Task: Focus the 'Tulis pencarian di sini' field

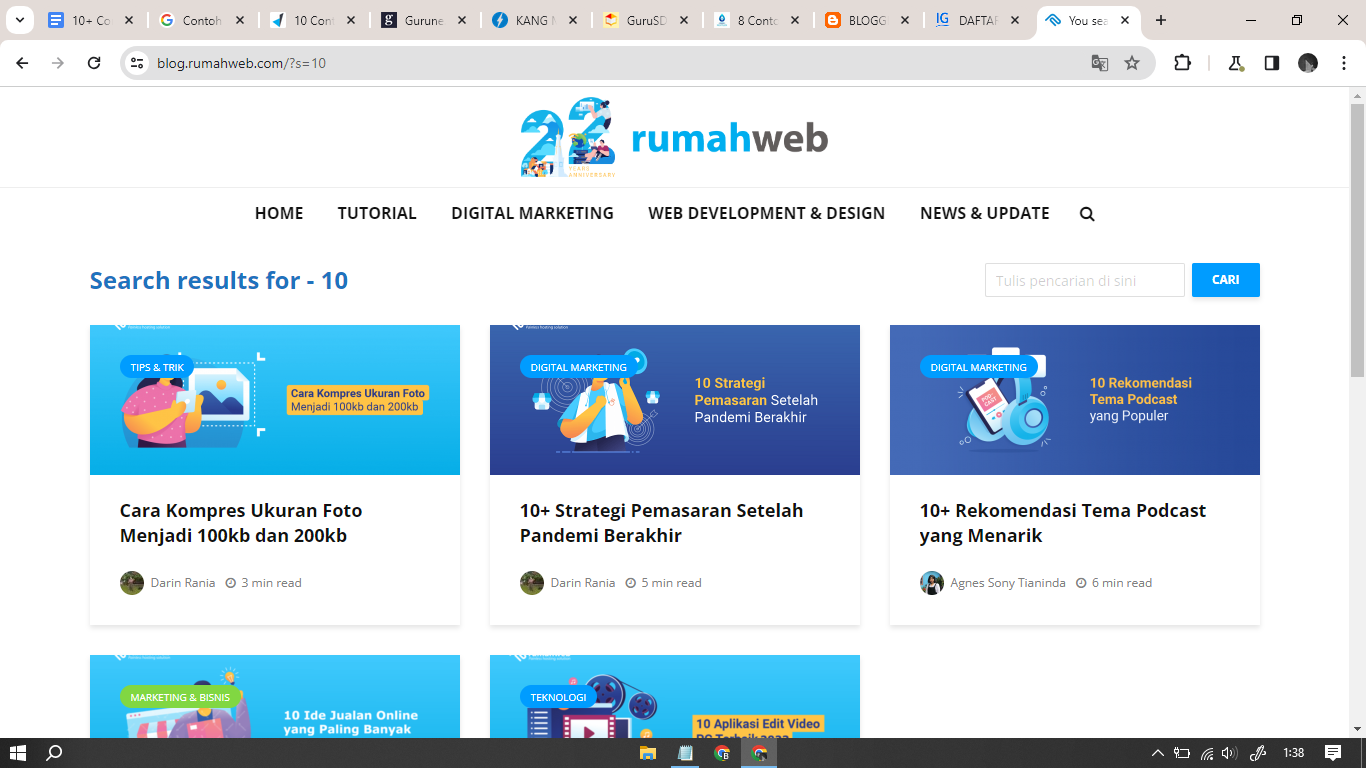Action: pos(1085,280)
